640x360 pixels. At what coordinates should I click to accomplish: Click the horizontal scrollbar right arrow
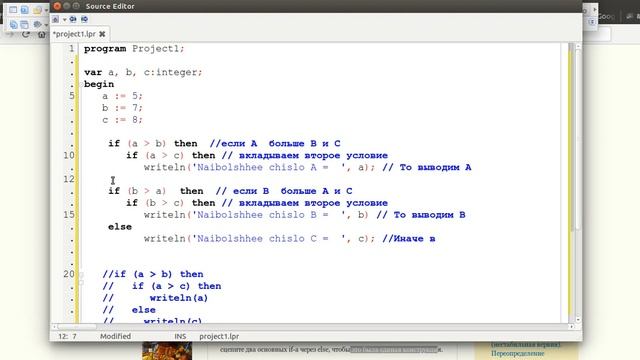[571, 327]
